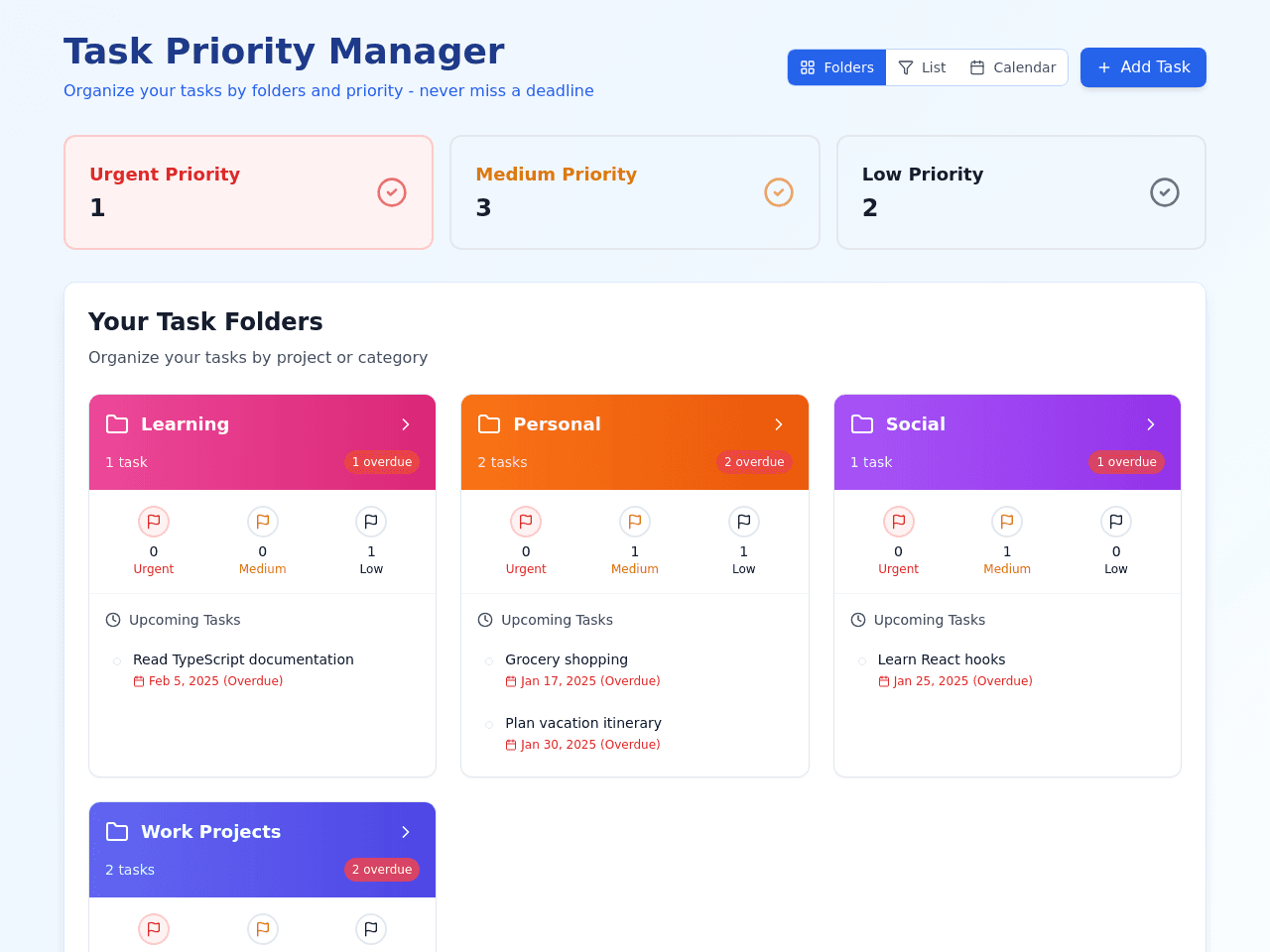Screen dimensions: 1270x952
Task: Open Read TypeScript documentation task
Action: pos(243,659)
